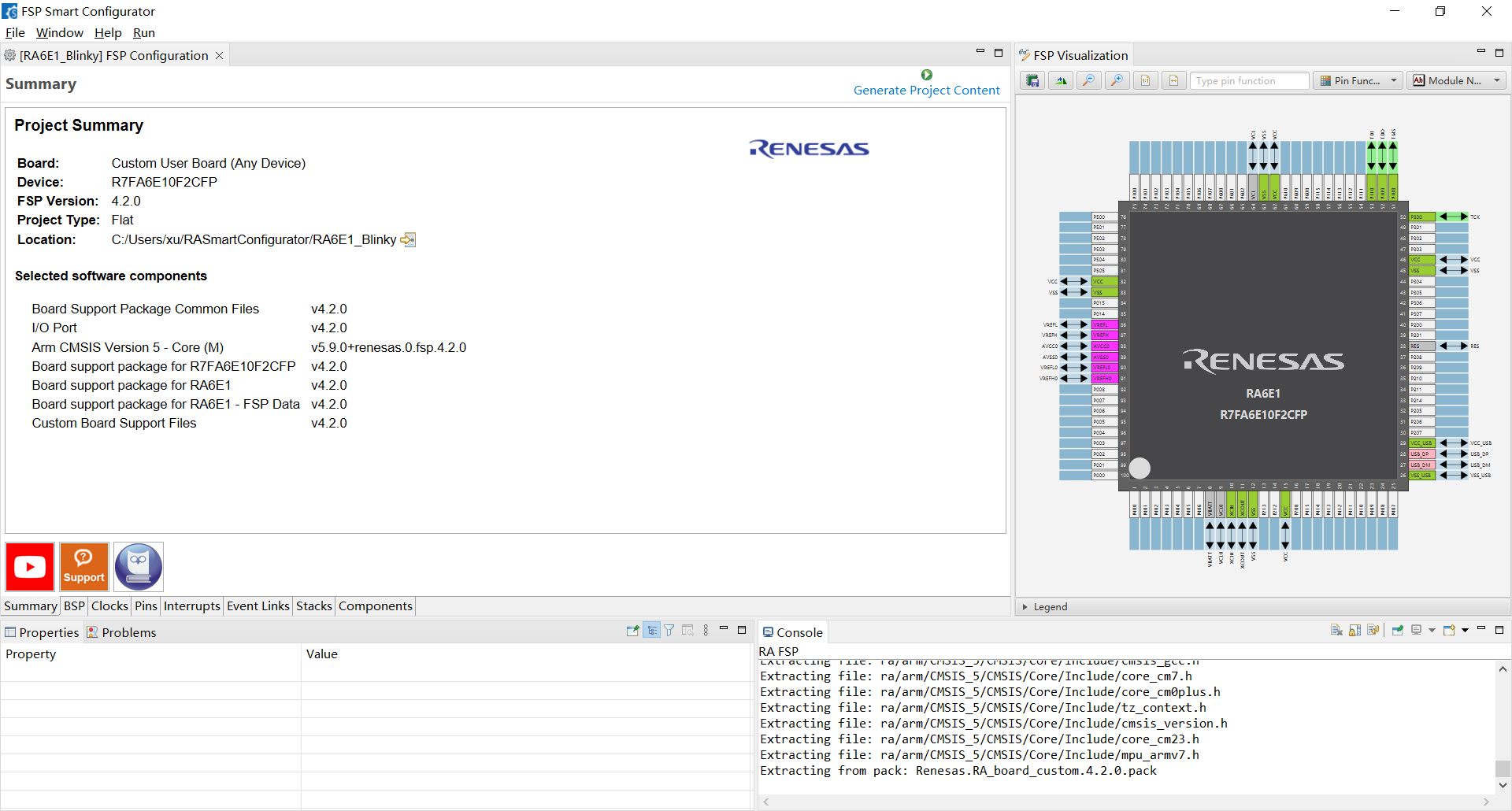The image size is (1512, 811).
Task: Open the Help menu
Action: click(108, 33)
